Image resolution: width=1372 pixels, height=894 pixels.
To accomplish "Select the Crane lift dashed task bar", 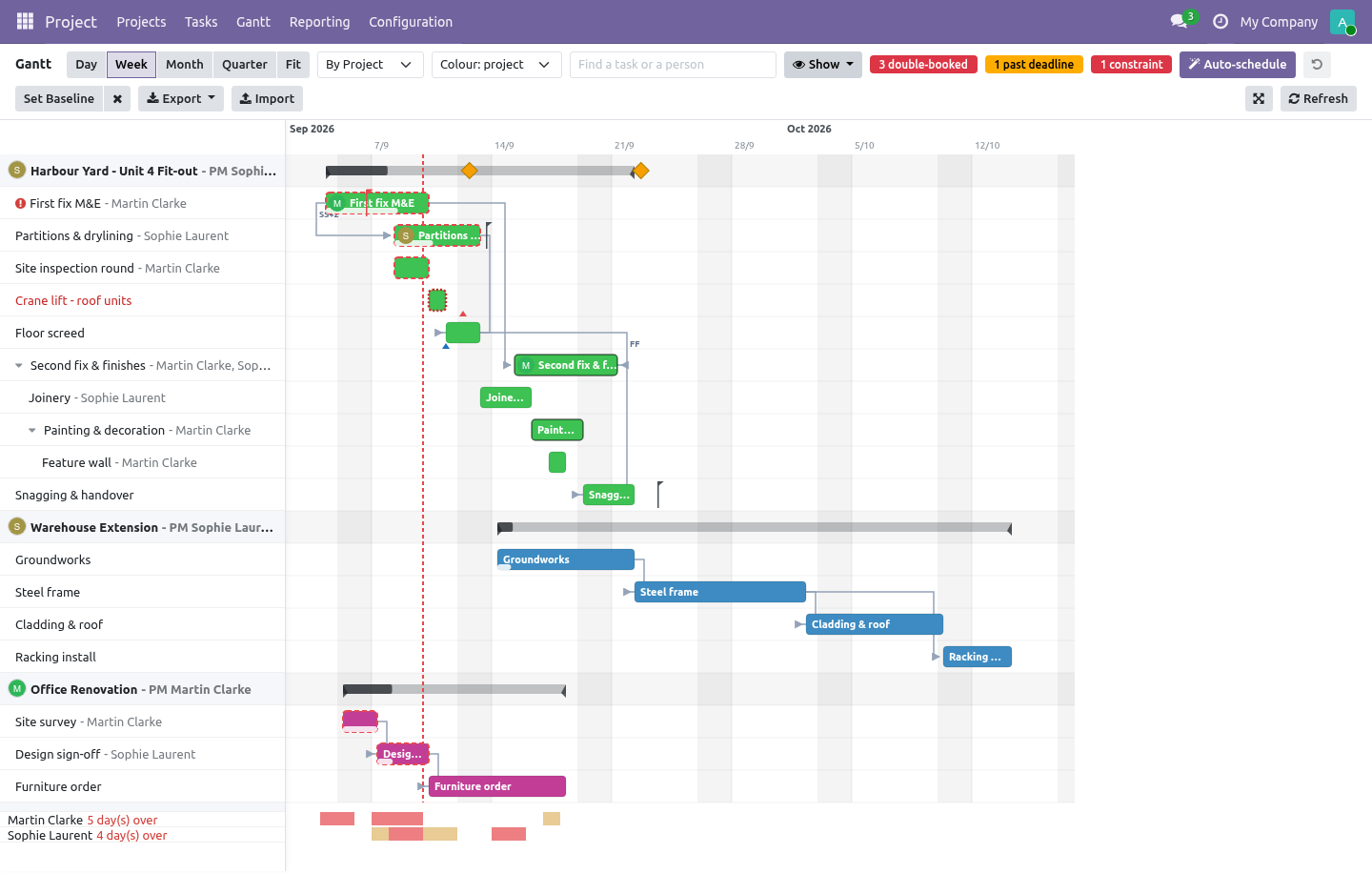I will point(437,300).
